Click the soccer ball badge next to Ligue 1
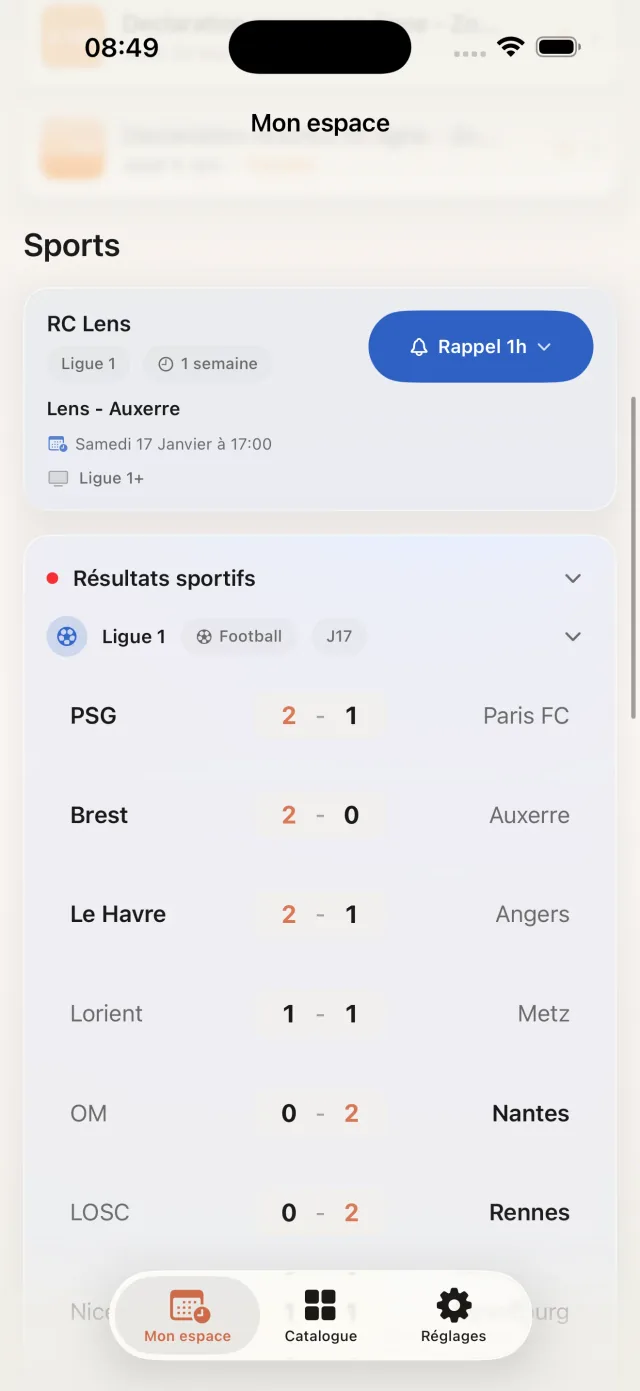This screenshot has height=1391, width=640. tap(66, 636)
